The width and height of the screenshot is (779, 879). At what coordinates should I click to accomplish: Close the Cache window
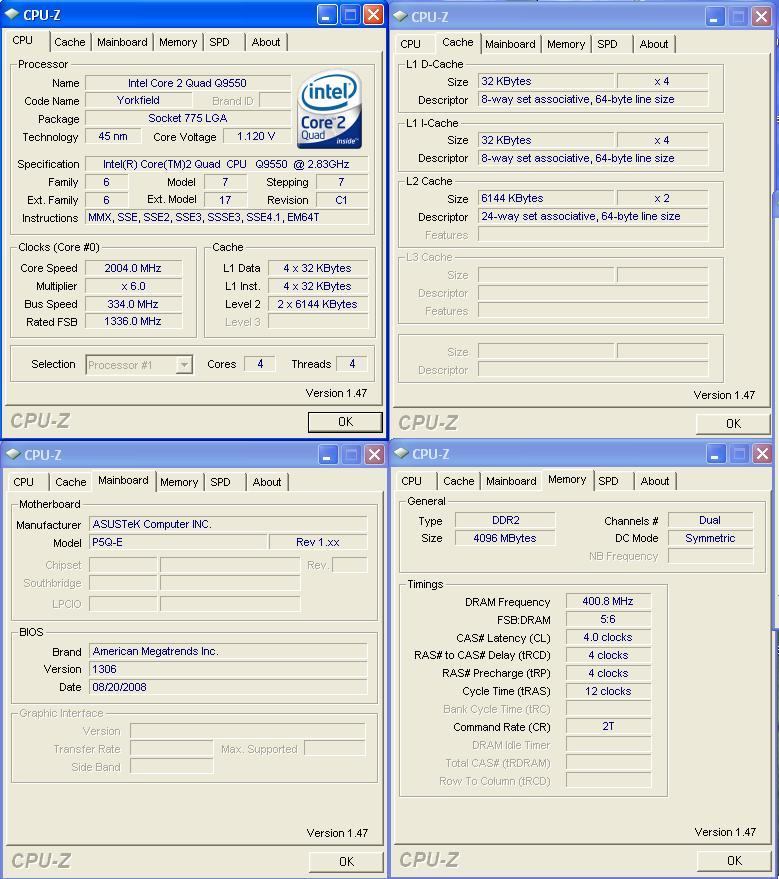tap(761, 16)
